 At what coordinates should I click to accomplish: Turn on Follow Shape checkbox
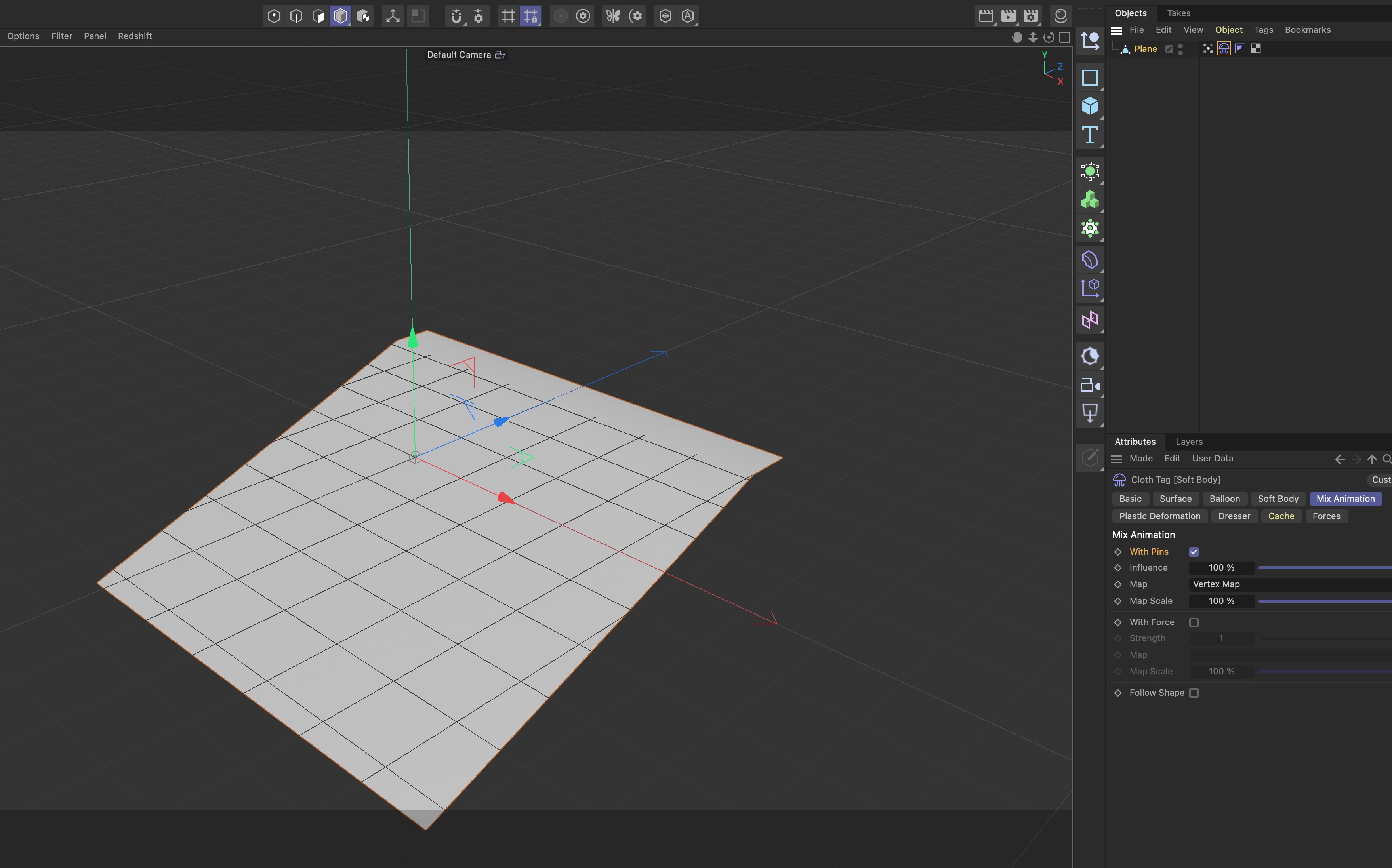[x=1194, y=693]
